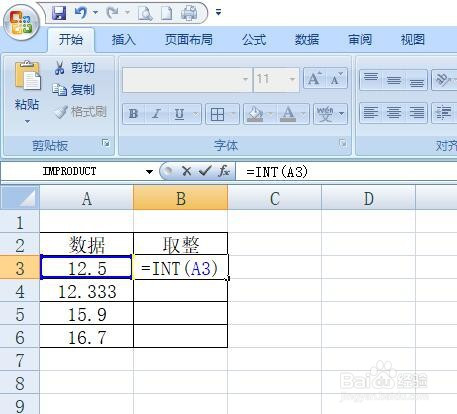
Task: Open the font name dropdown
Action: (245, 79)
